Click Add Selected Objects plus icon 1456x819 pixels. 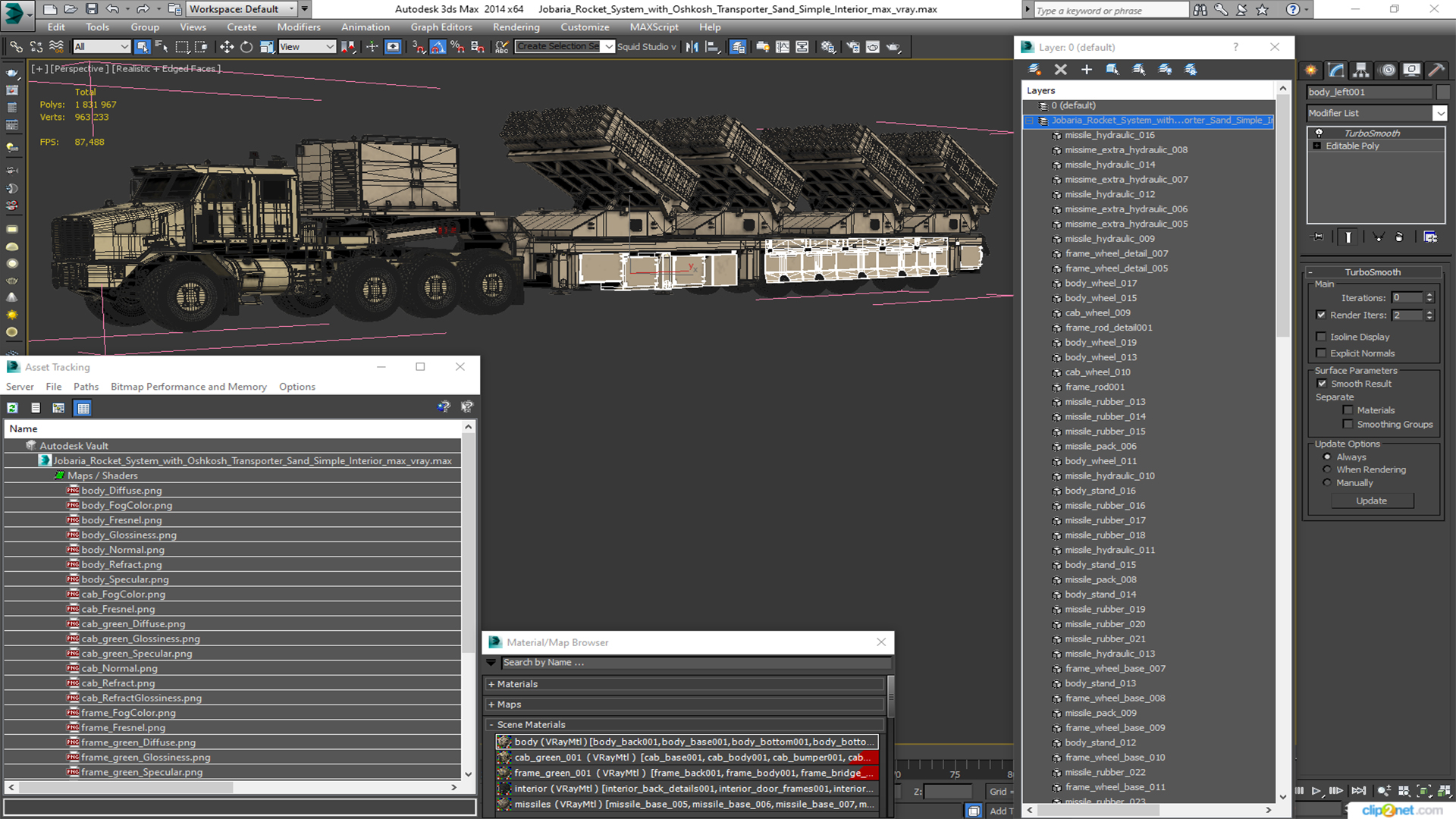click(x=1087, y=69)
